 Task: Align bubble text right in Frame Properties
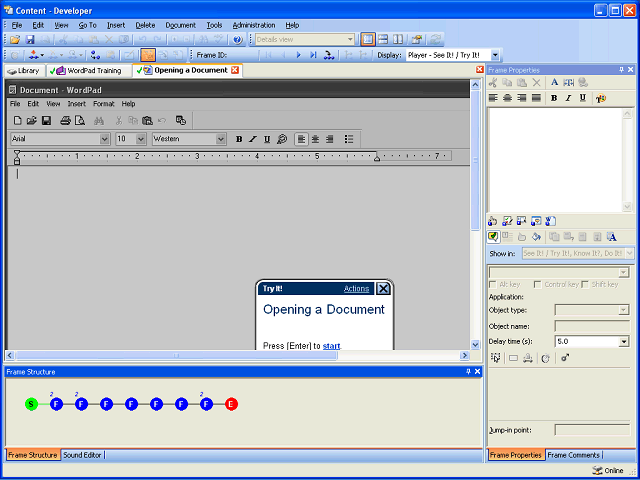522,98
